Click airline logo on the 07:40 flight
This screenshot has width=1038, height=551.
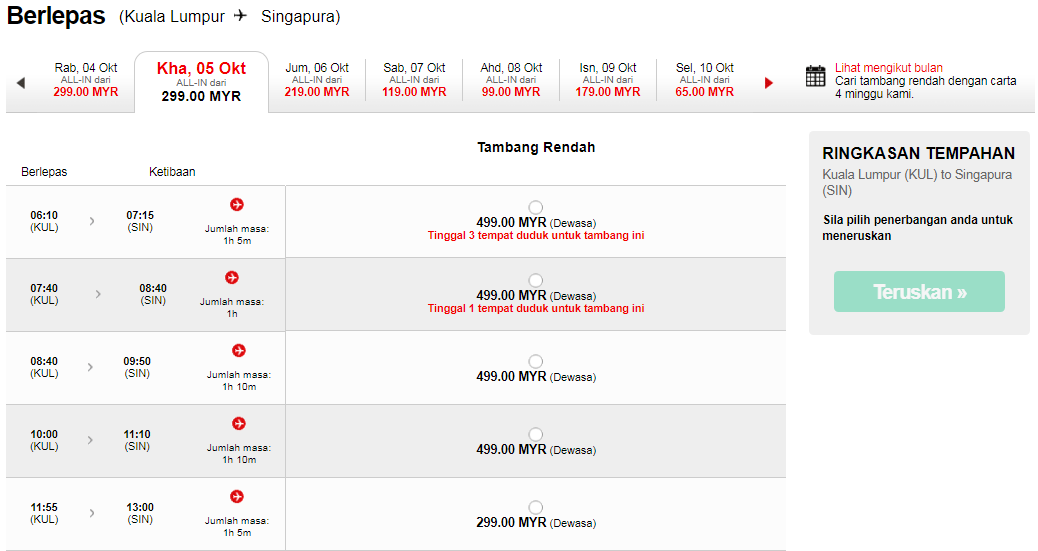coord(232,277)
